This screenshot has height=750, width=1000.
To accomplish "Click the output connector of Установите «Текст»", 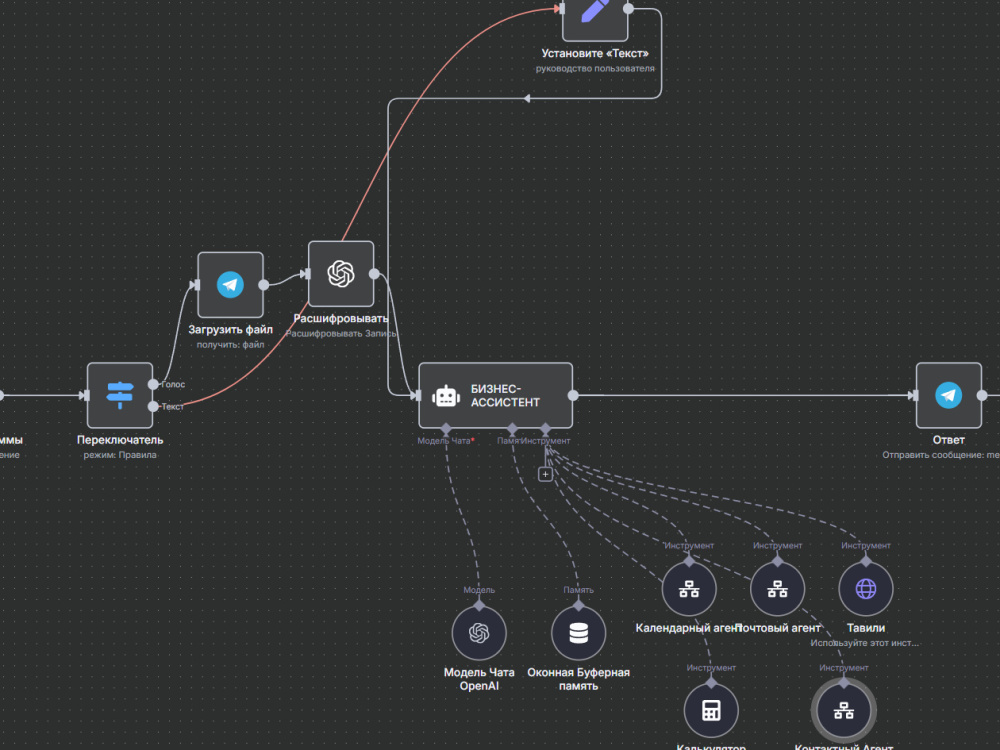I will tap(628, 8).
